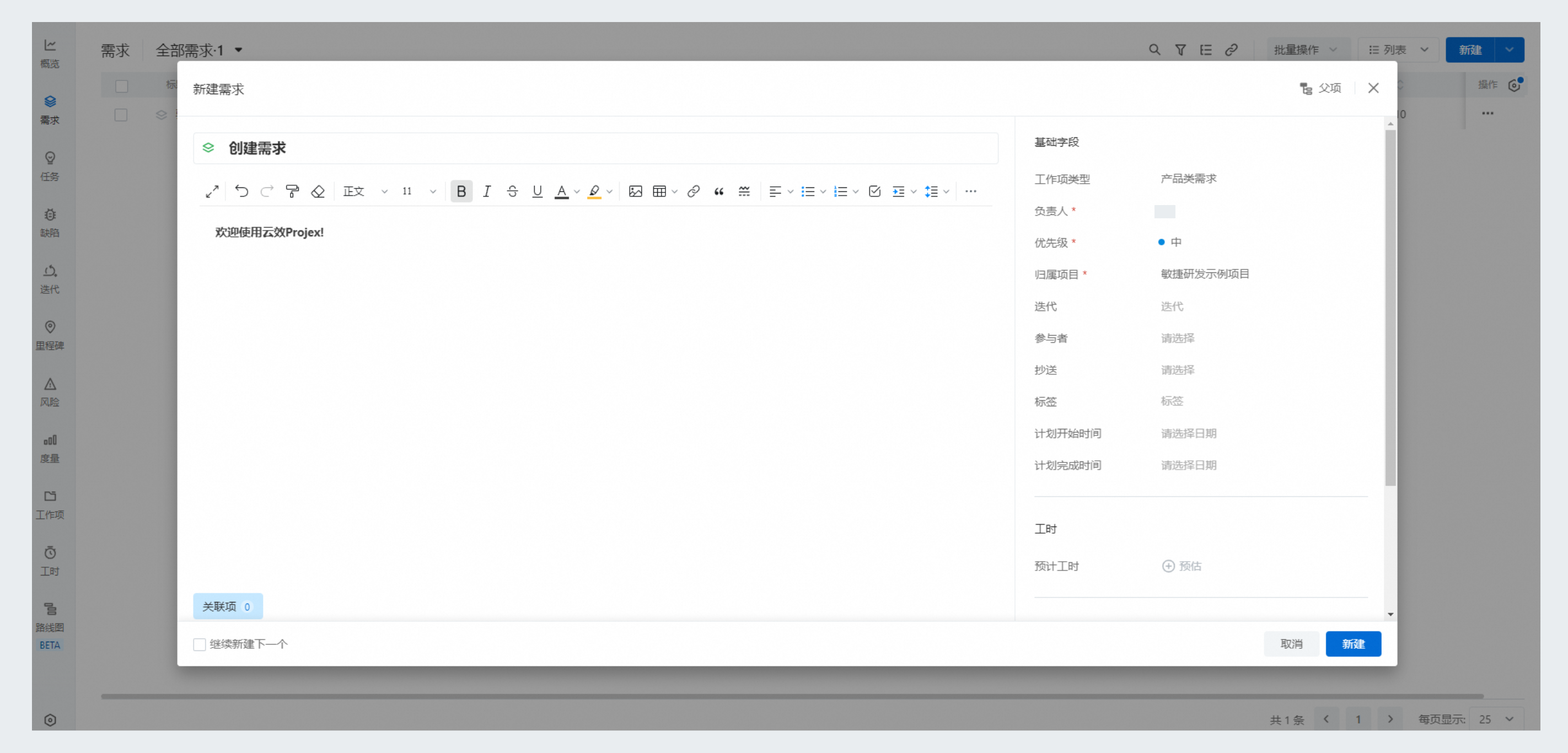
Task: Change the 归属项目 敏捷研发示例项目 field
Action: (1205, 274)
